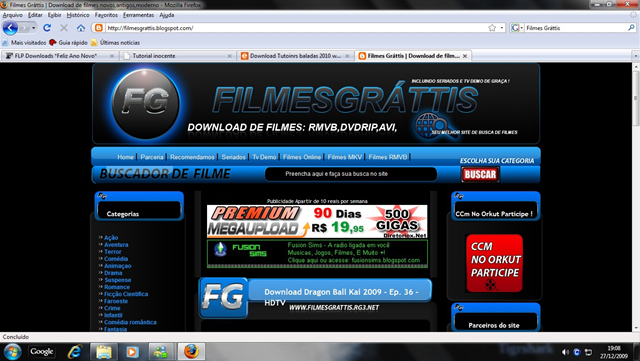Open the Terror category link

(x=113, y=252)
